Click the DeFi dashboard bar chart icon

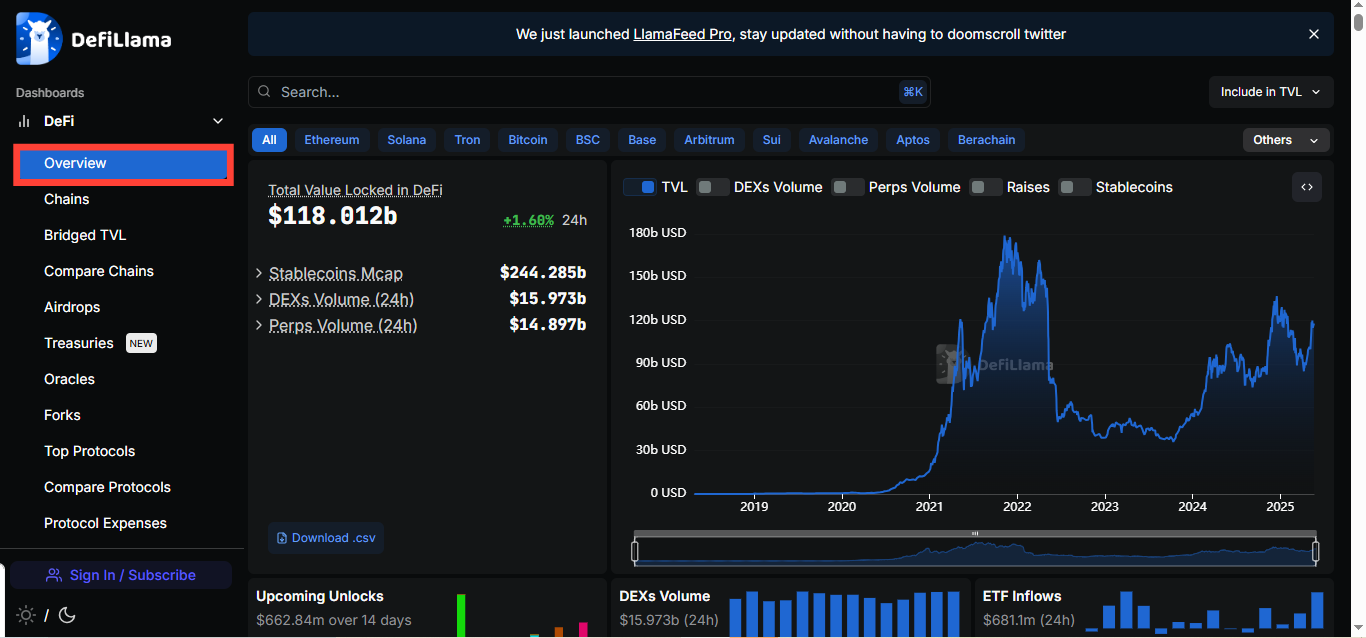(24, 121)
